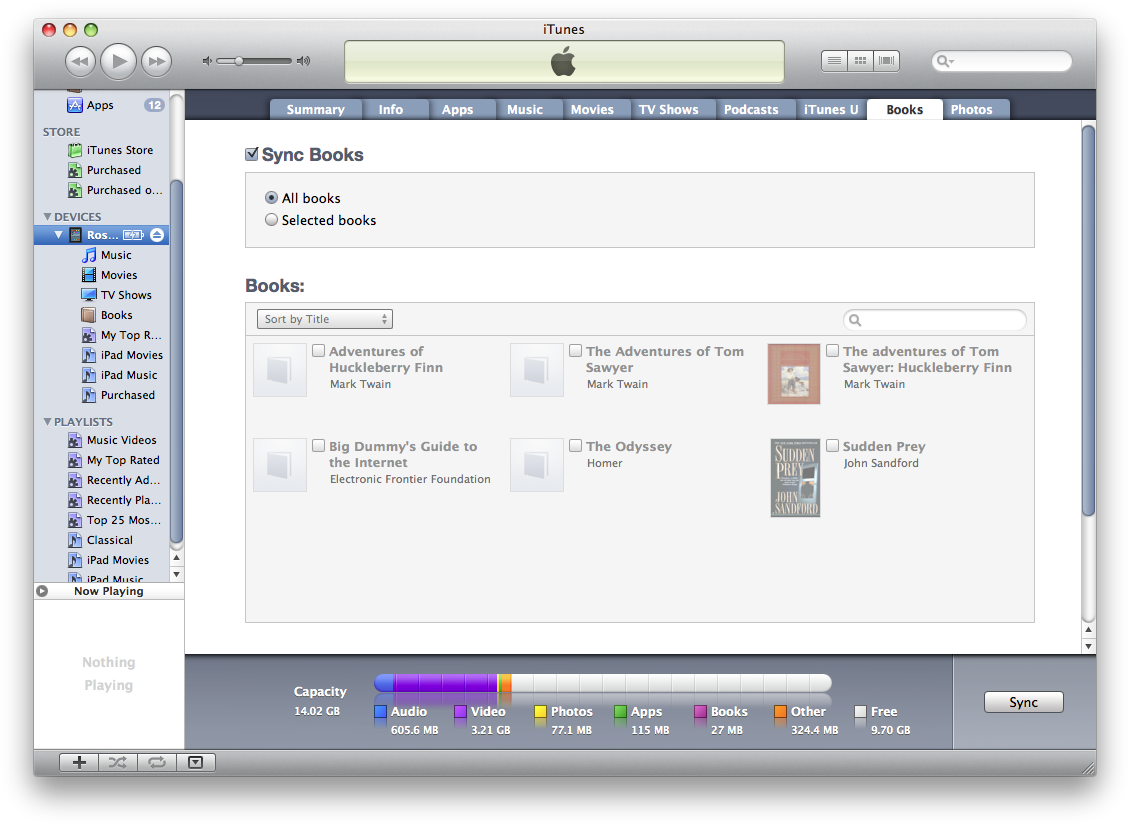Click the sidebar scrollbar down arrow

coord(176,575)
